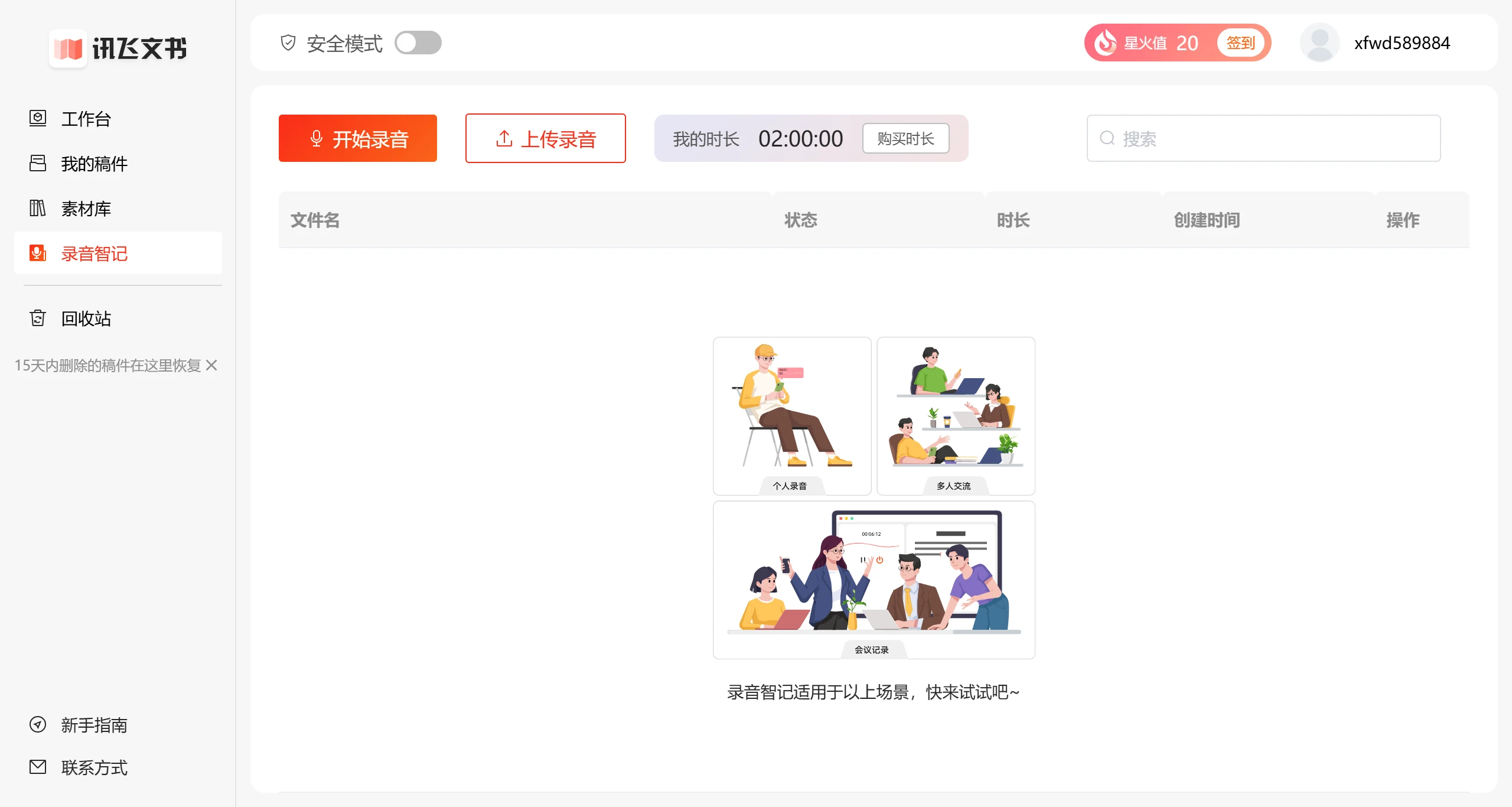This screenshot has width=1512, height=807.
Task: Toggle the 安全模式 switch on
Action: click(x=418, y=43)
